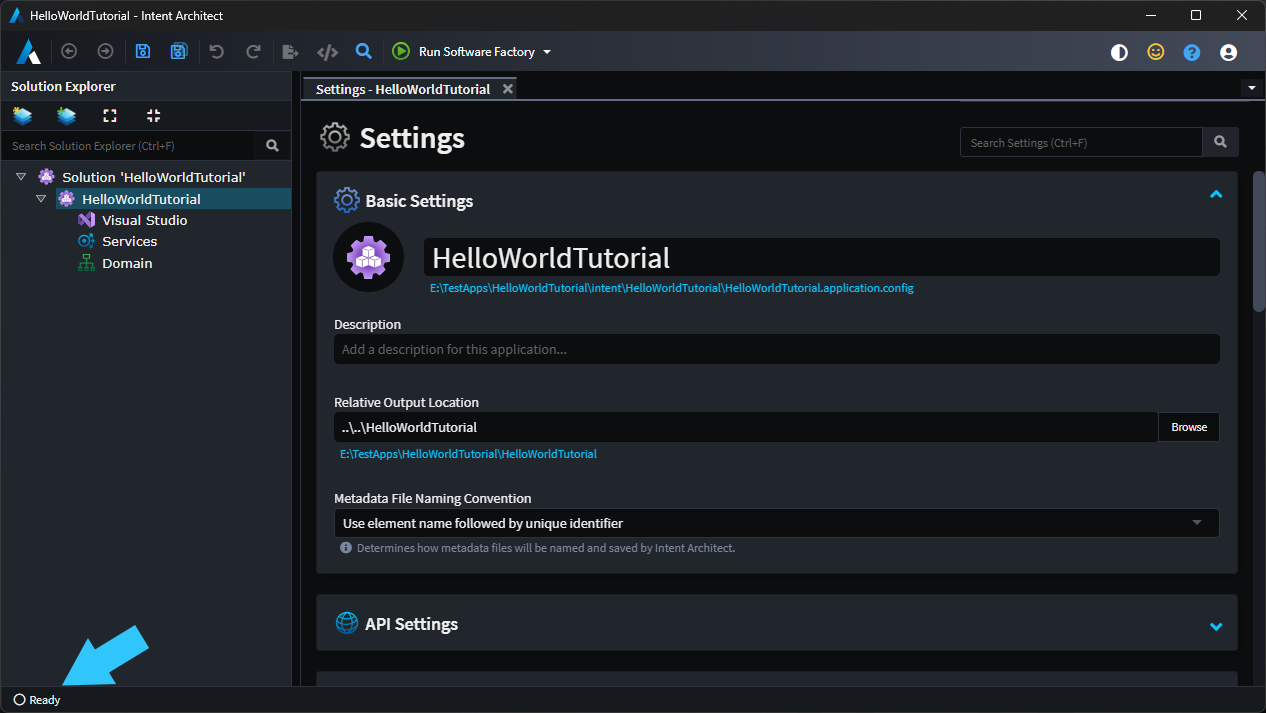Open the Services designer node
Screen dimensions: 1266x713
(130, 241)
